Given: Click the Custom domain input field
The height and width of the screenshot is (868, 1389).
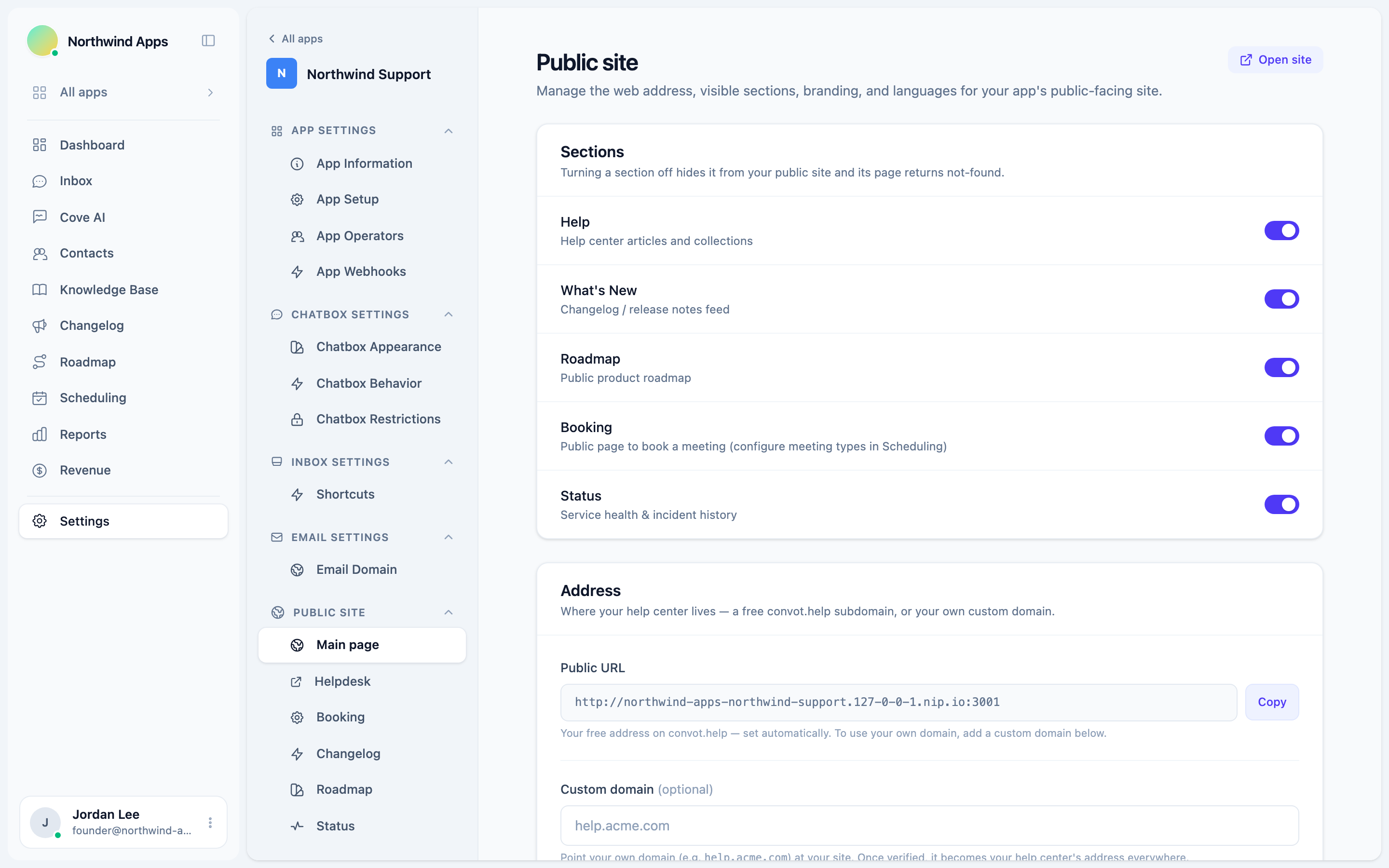Looking at the screenshot, I should pos(929,826).
